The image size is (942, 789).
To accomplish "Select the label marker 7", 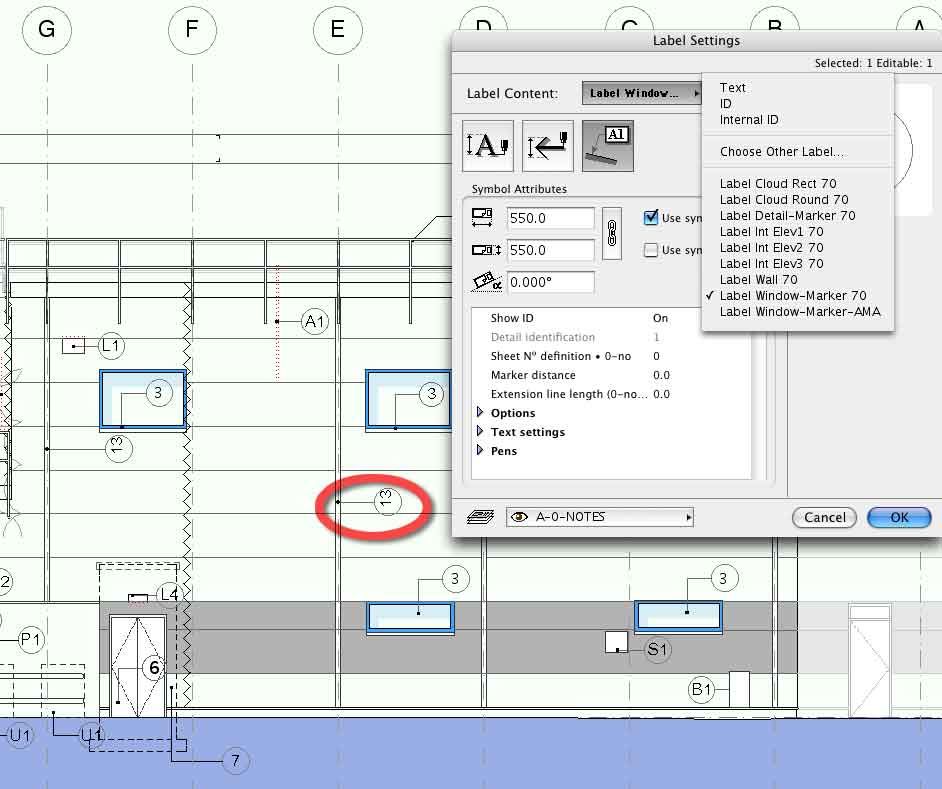I will 235,761.
